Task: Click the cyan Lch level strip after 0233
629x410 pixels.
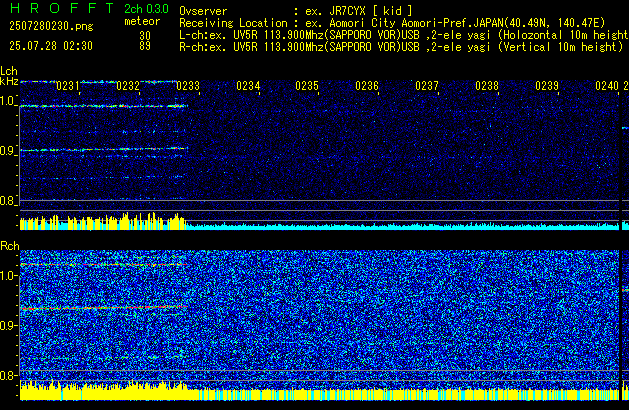Action: (x=402, y=227)
